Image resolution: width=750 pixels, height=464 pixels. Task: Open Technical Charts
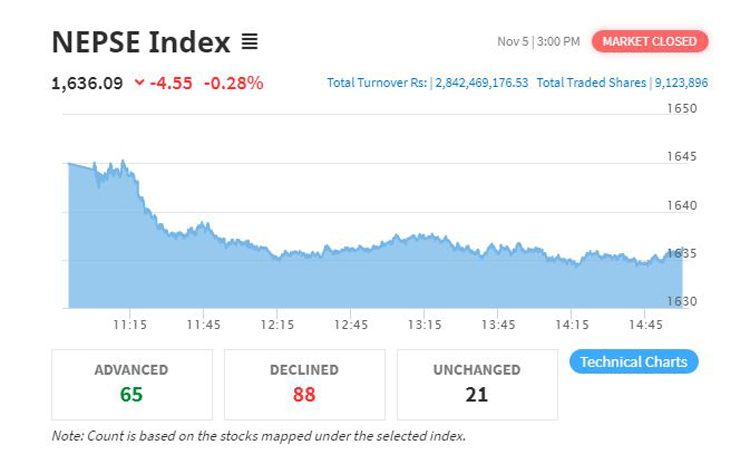click(x=634, y=361)
